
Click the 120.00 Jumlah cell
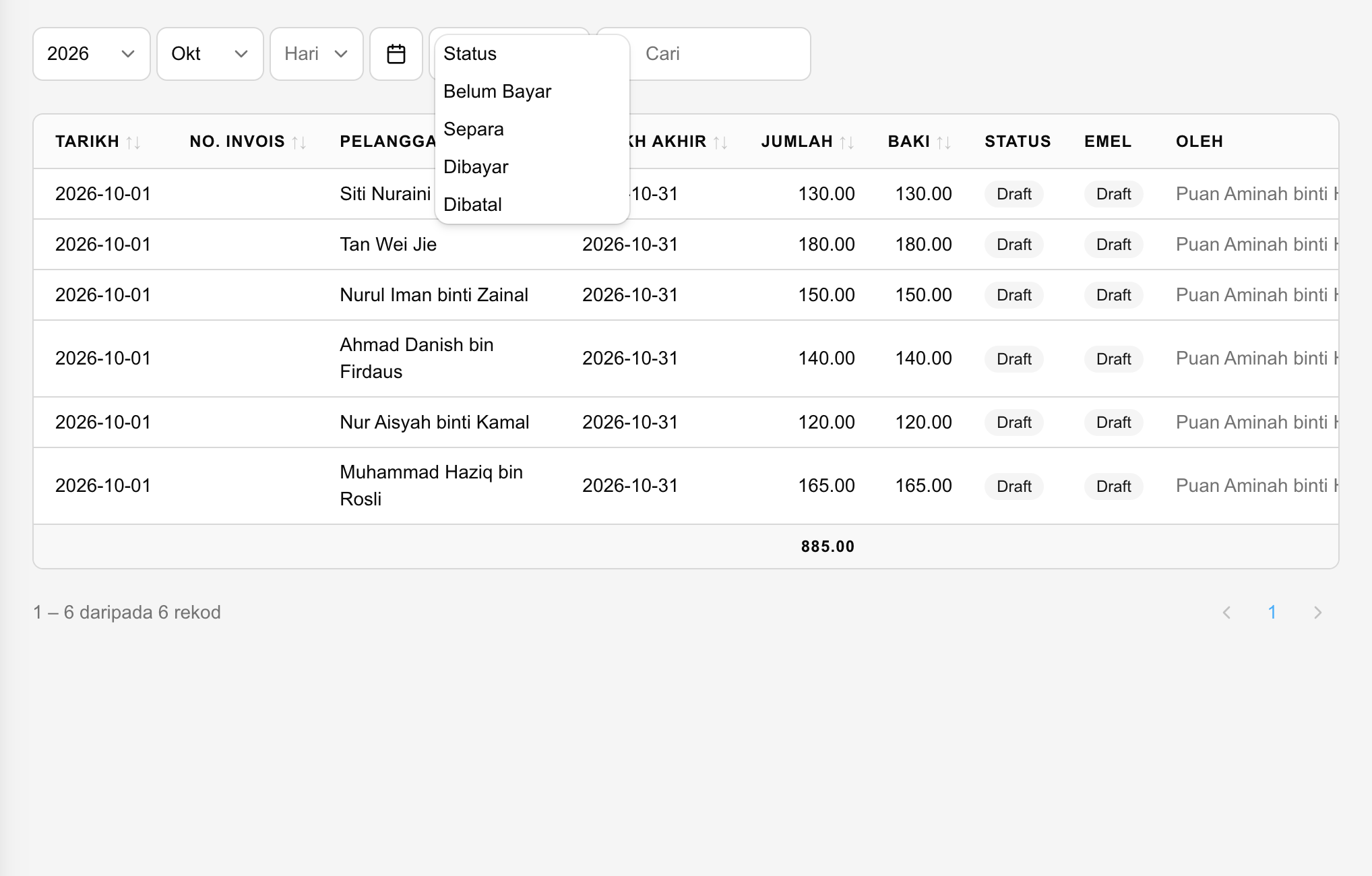click(x=826, y=423)
